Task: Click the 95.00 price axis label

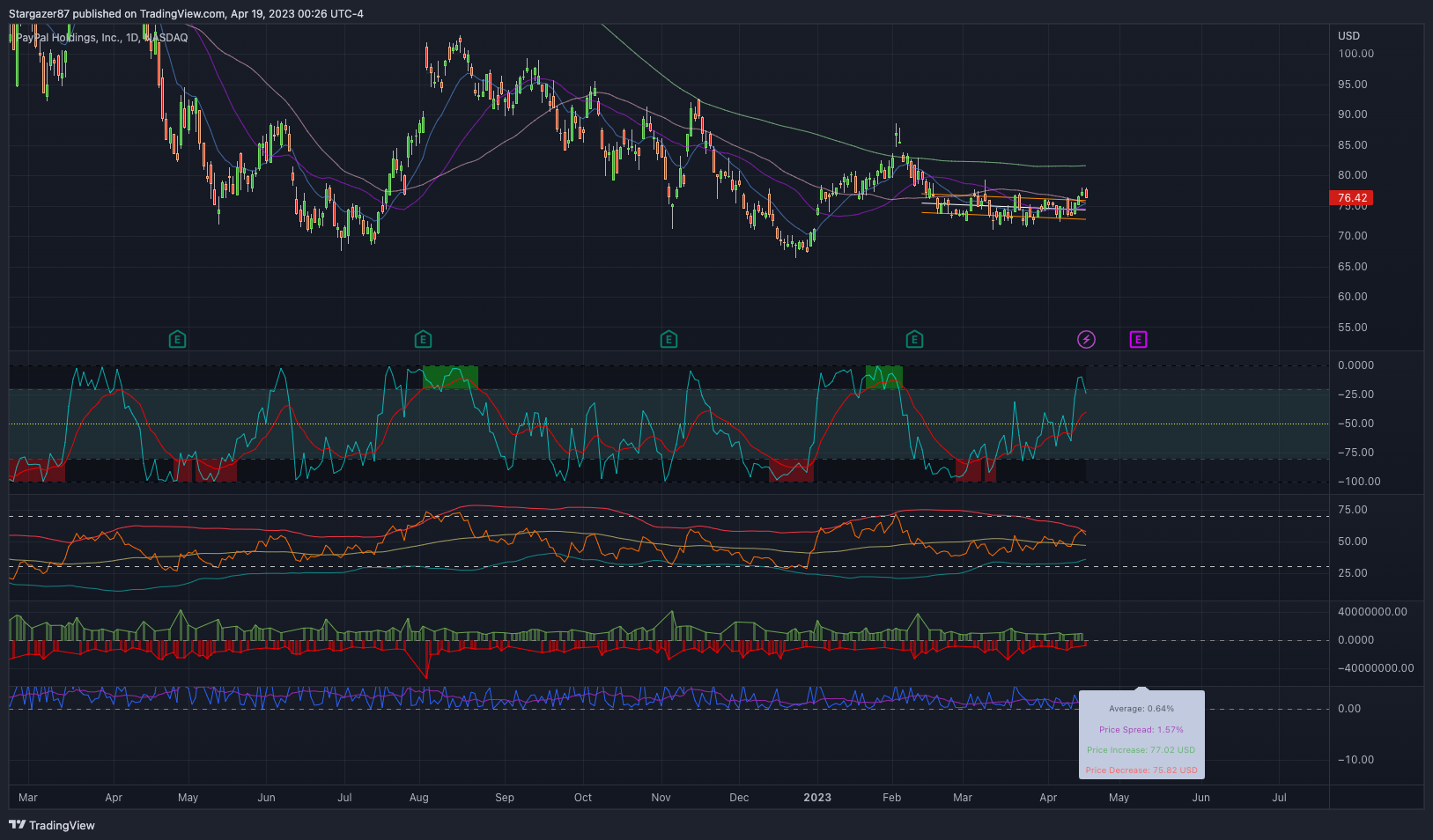Action: (x=1353, y=85)
